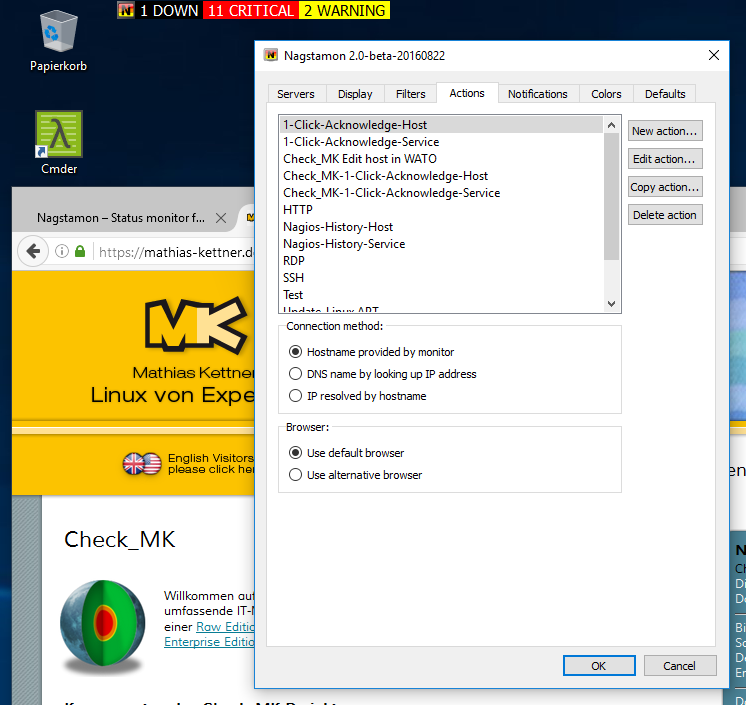The width and height of the screenshot is (746, 705).
Task: Select the RDP action
Action: coord(442,261)
